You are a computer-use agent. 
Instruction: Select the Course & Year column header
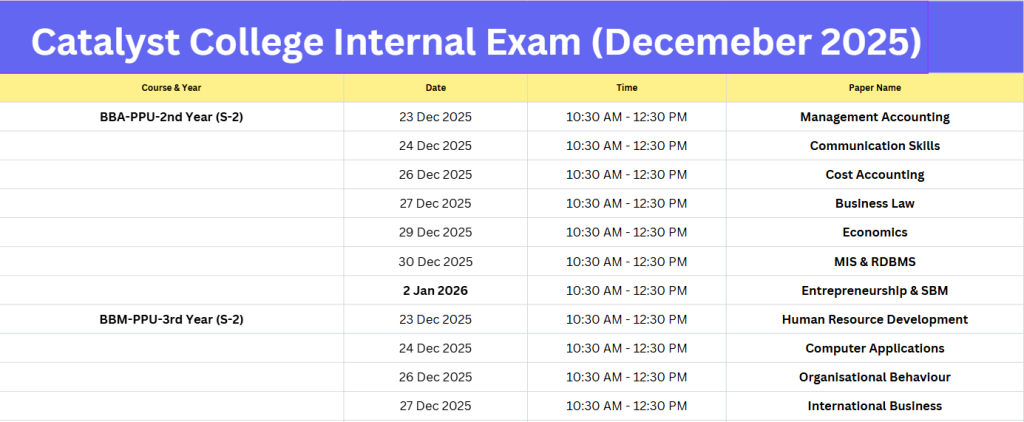click(171, 88)
